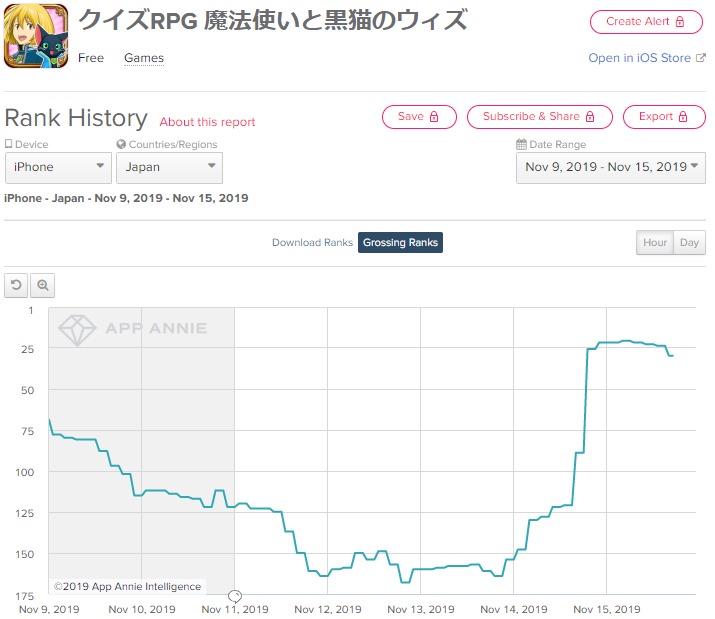Click the Save button

(419, 117)
